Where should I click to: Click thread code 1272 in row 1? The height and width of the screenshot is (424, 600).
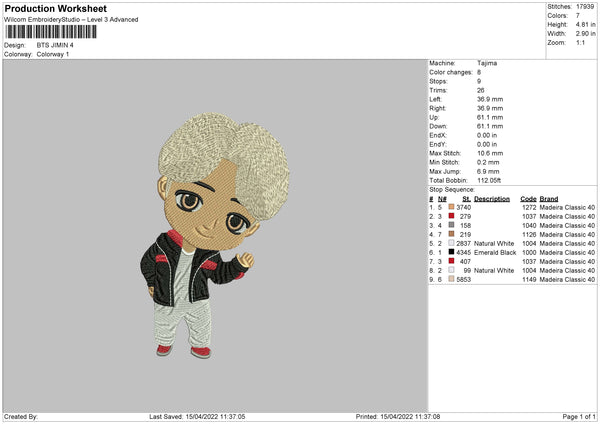pyautogui.click(x=529, y=207)
